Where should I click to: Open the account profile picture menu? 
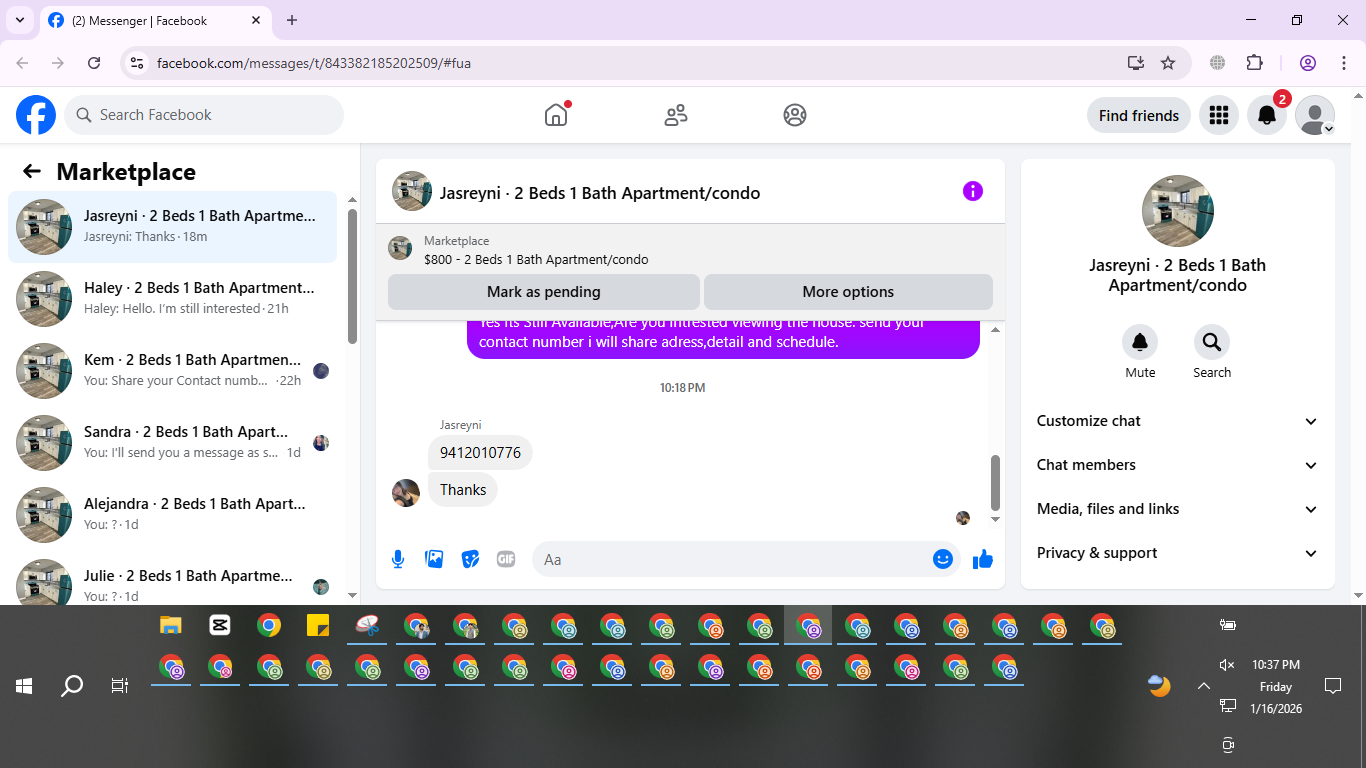pos(1315,115)
